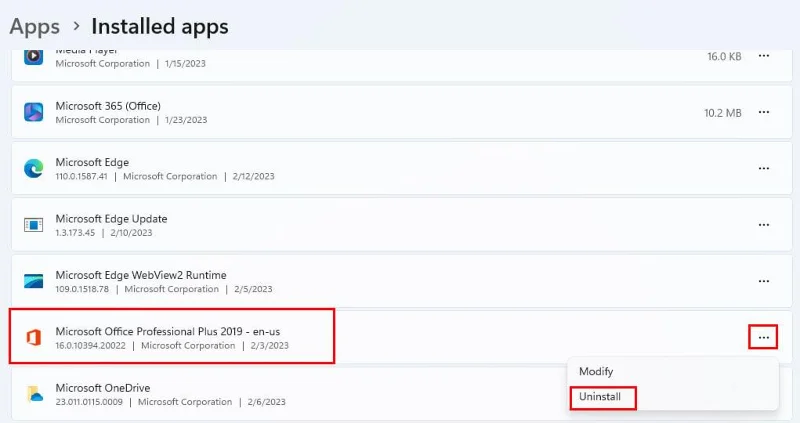
Task: Click the Edge WebView2 Runtime icon
Action: click(34, 281)
